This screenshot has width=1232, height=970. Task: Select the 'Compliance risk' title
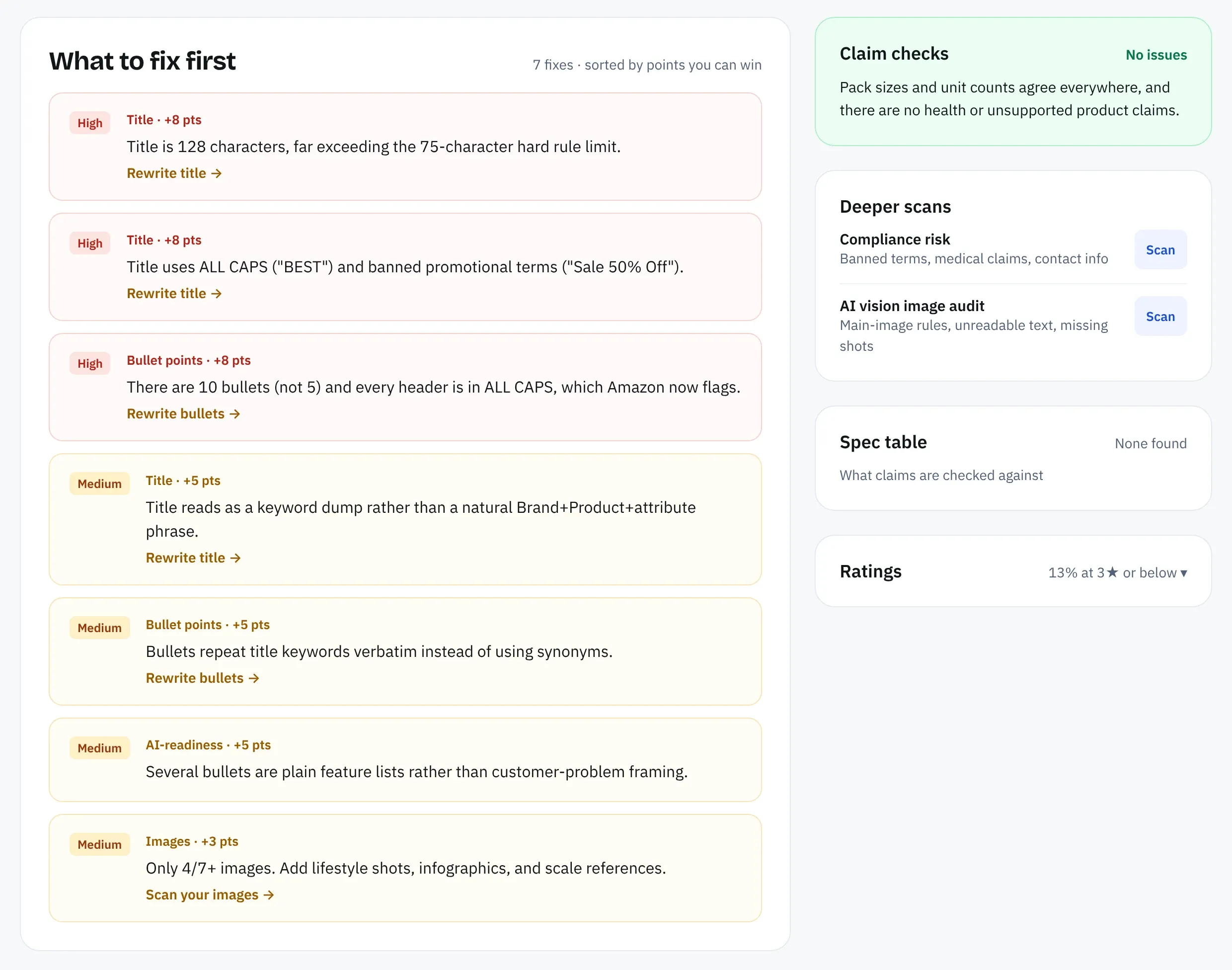tap(894, 240)
